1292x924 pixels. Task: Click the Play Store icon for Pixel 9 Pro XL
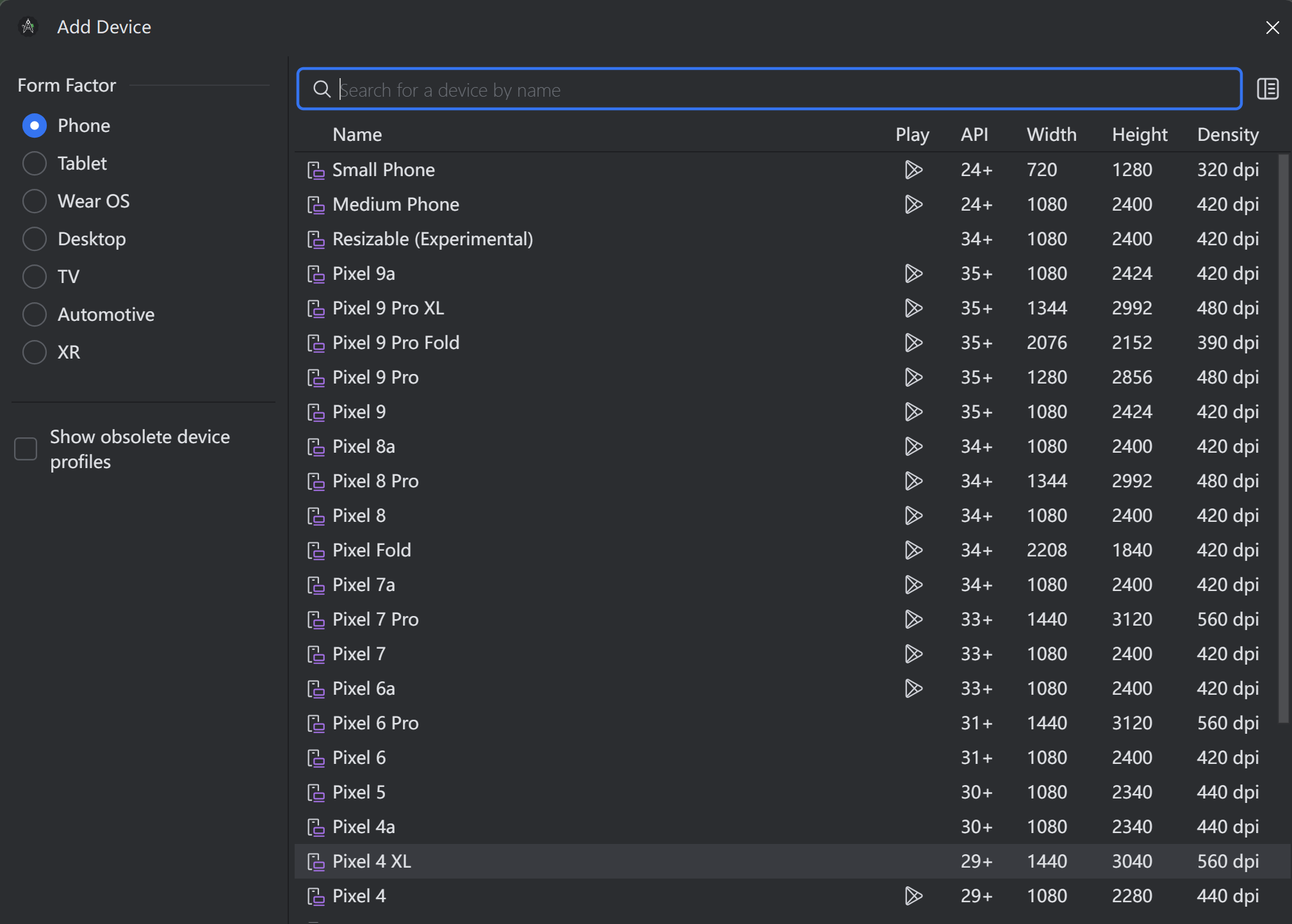(x=913, y=308)
